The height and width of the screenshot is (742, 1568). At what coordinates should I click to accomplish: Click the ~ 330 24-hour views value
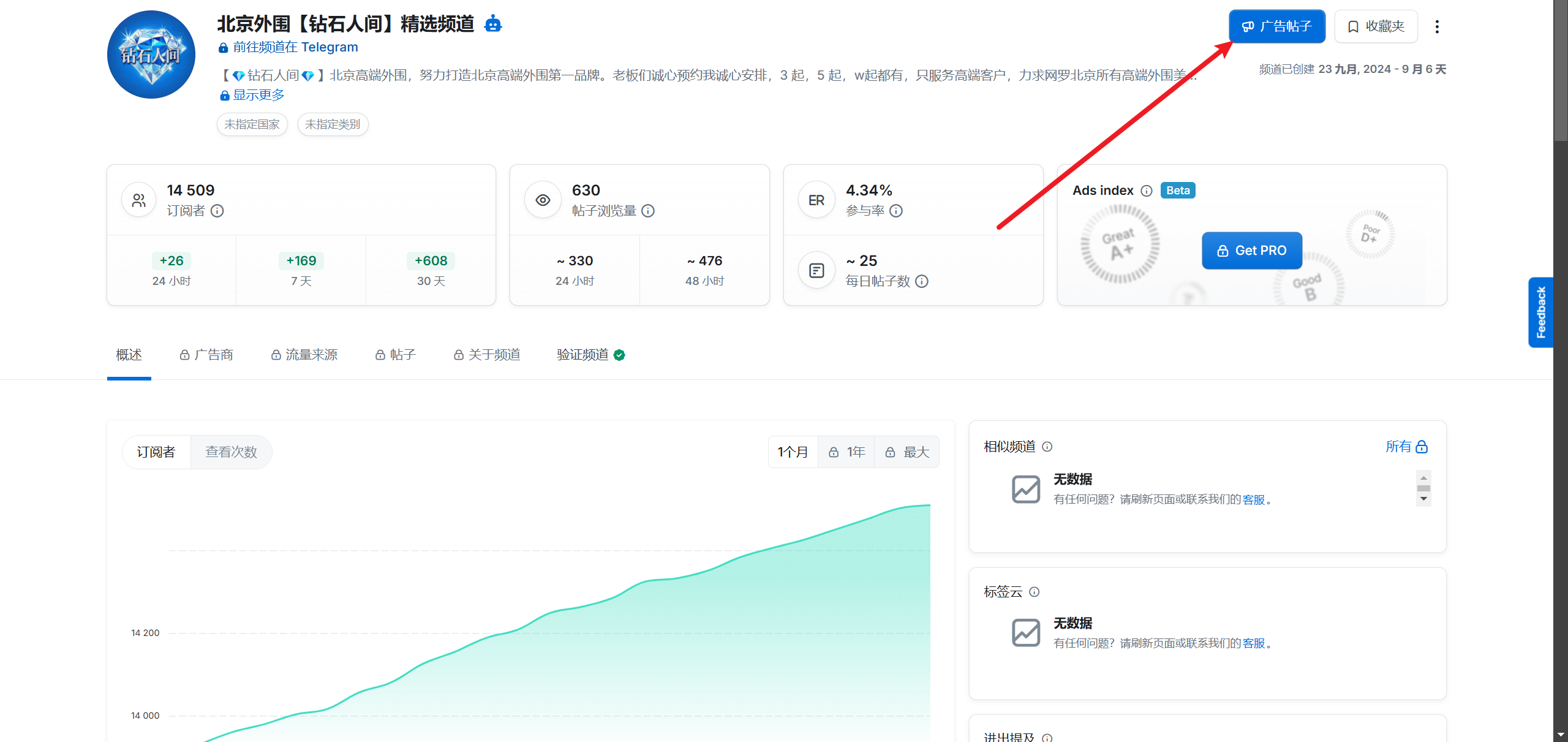point(575,261)
